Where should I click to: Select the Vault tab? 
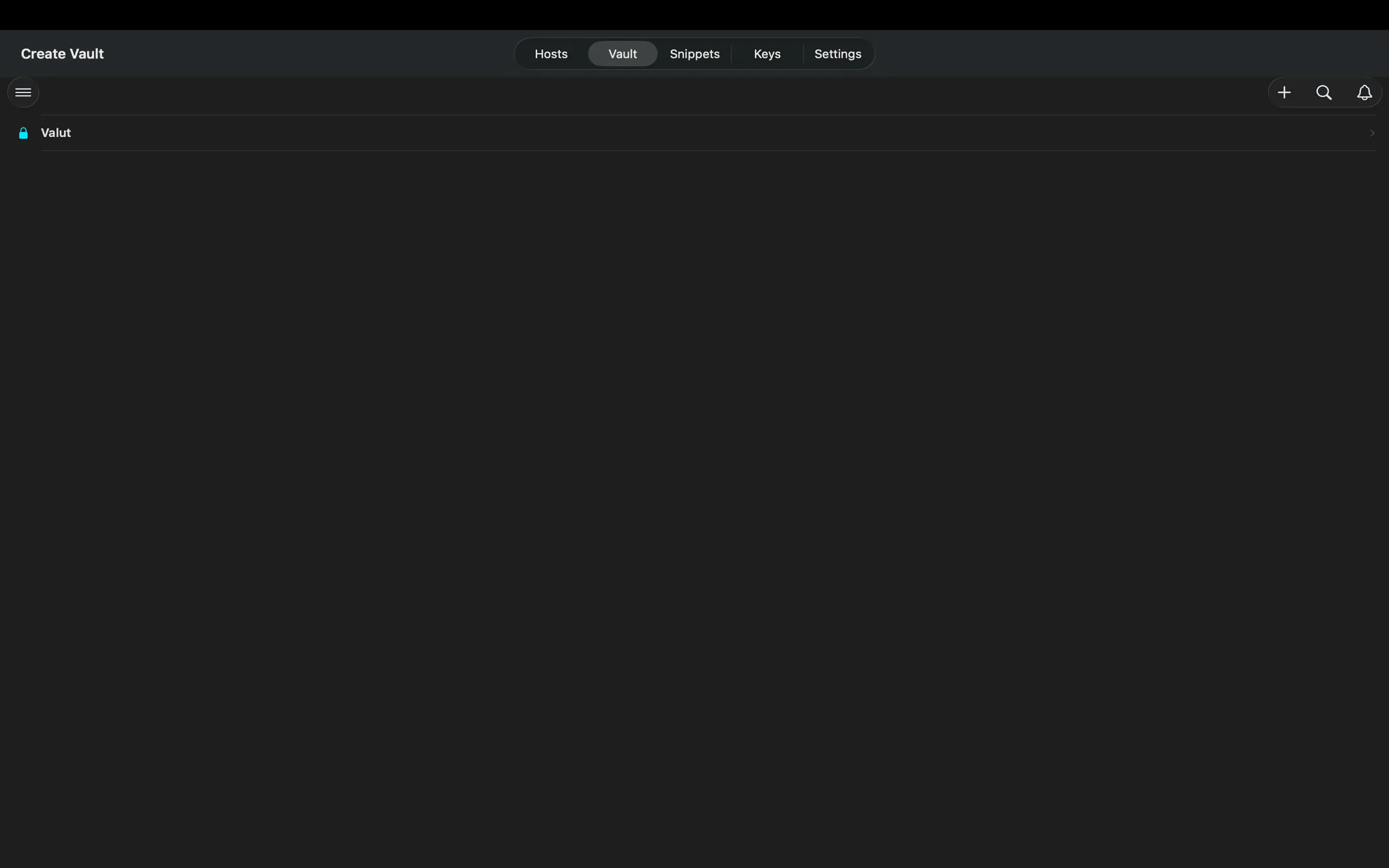[623, 54]
